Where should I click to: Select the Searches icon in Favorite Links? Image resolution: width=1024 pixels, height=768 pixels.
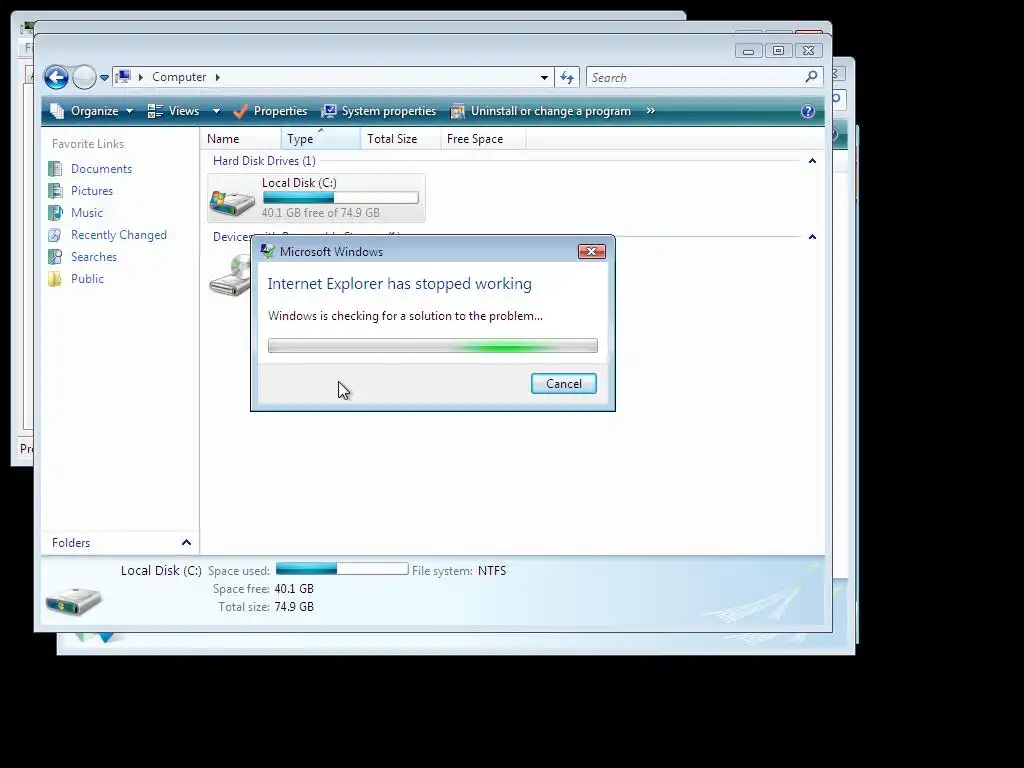click(56, 257)
